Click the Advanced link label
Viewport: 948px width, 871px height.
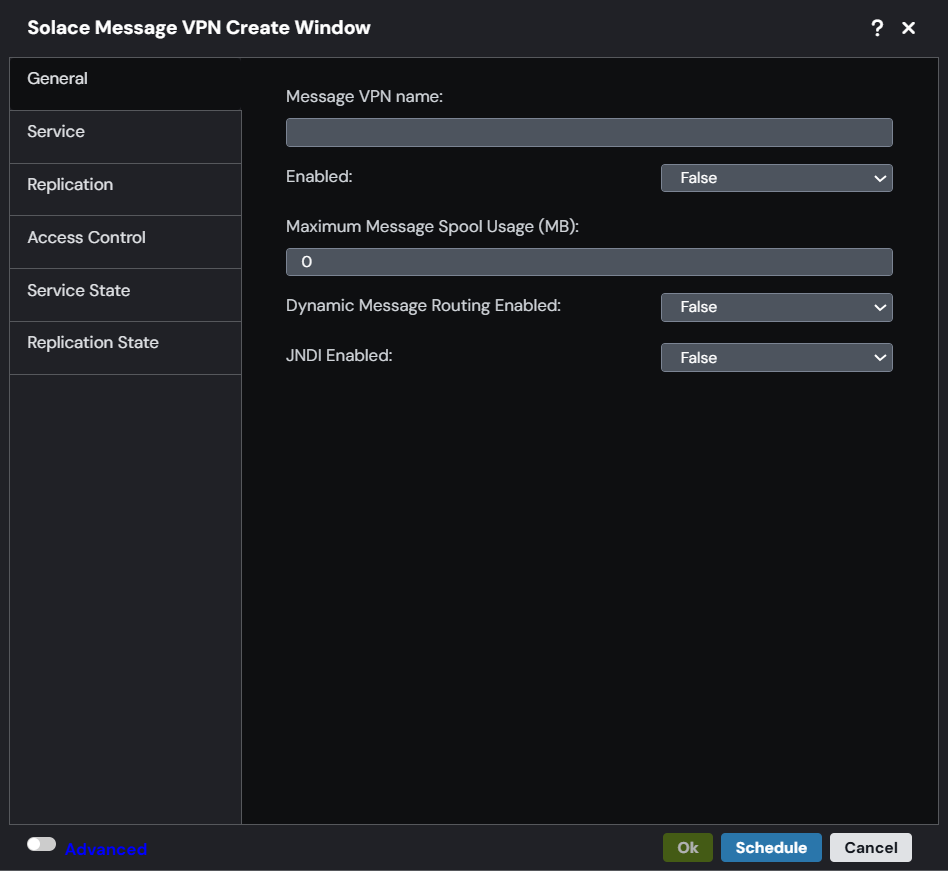106,849
